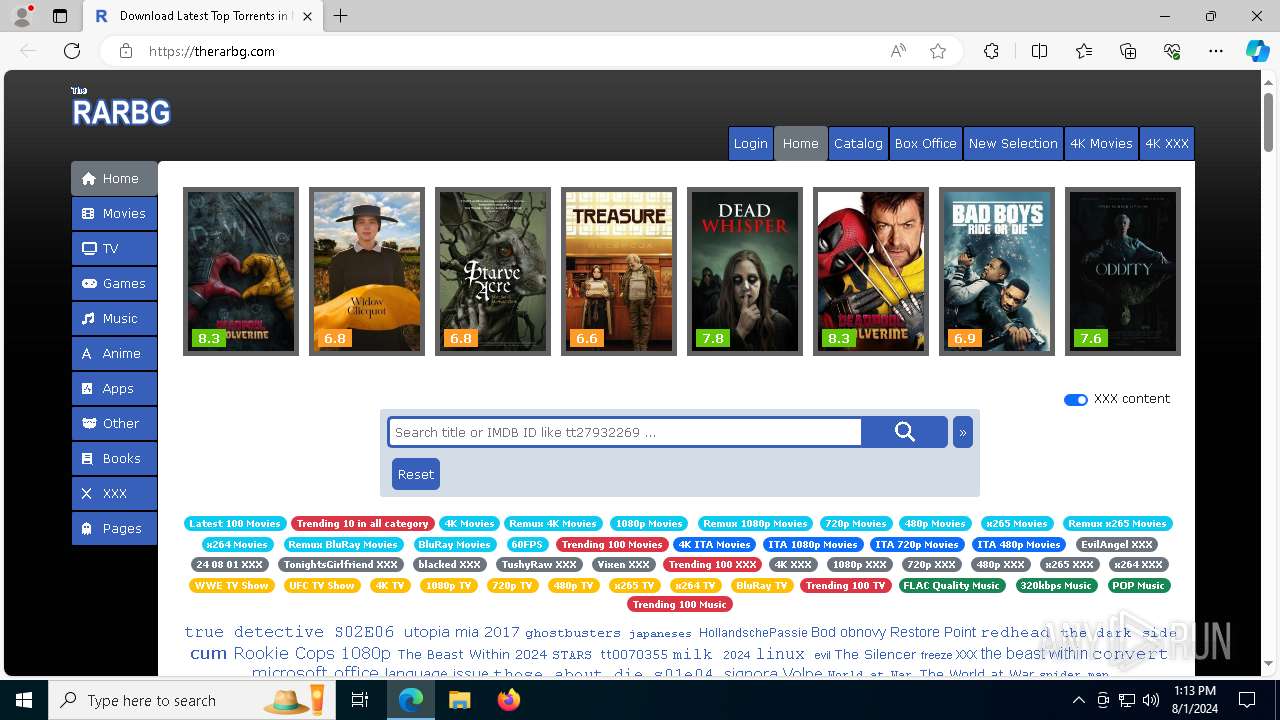Open the Catalog tab
Image resolution: width=1280 pixels, height=720 pixels.
tap(858, 143)
